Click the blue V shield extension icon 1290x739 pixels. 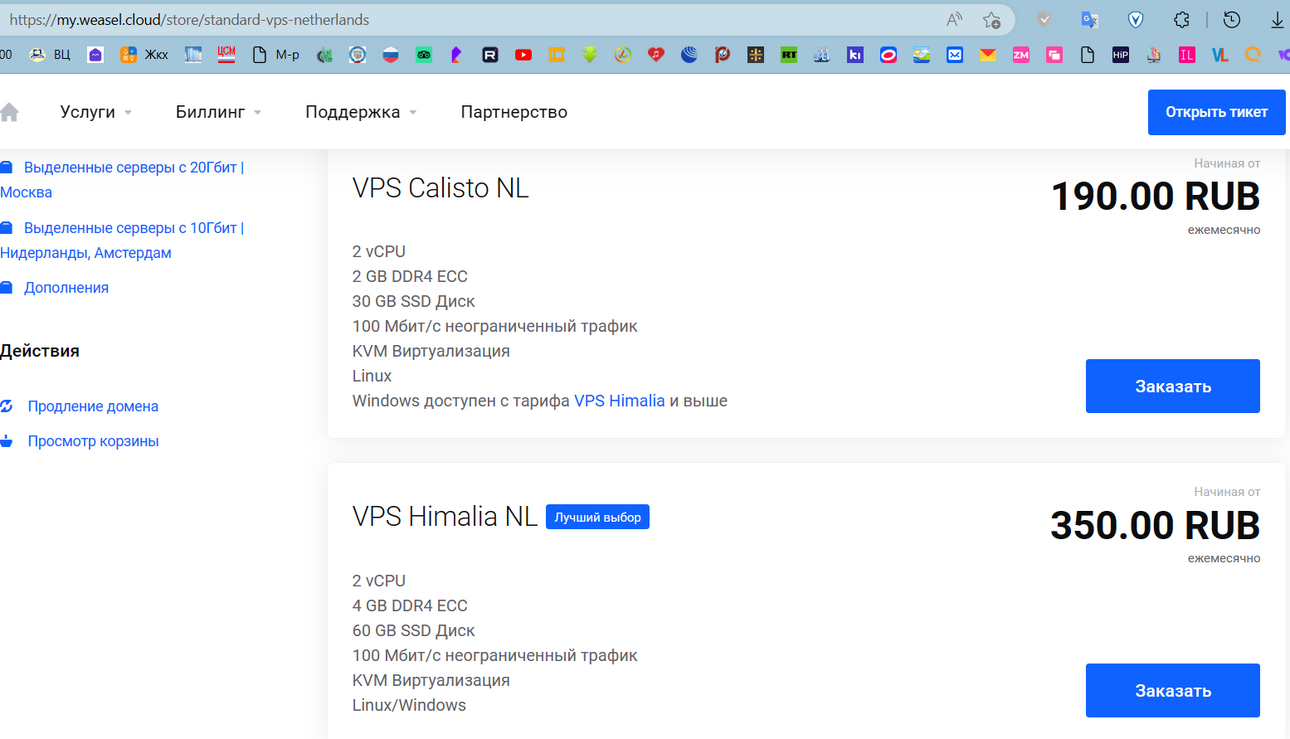(1136, 20)
